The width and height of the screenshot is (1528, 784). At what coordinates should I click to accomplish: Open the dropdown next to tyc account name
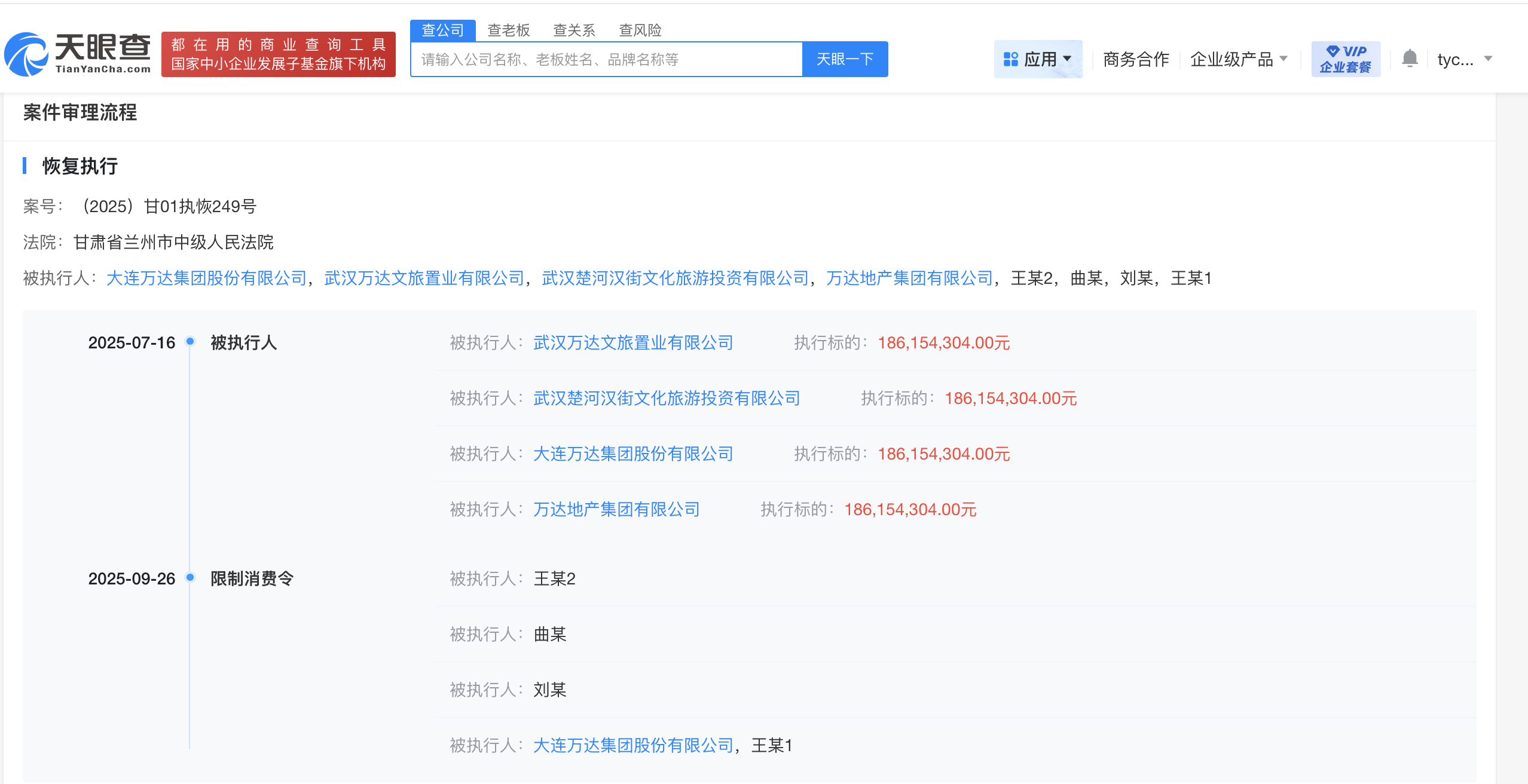1488,59
